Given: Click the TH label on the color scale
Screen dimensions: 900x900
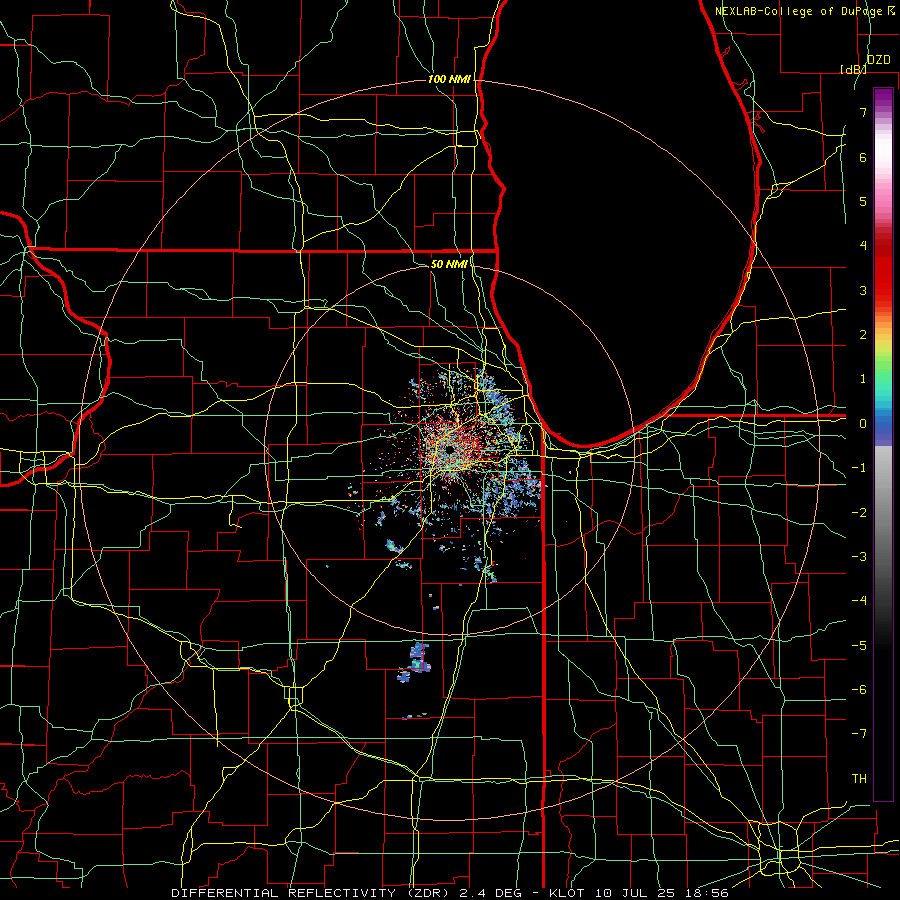Looking at the screenshot, I should coord(859,779).
